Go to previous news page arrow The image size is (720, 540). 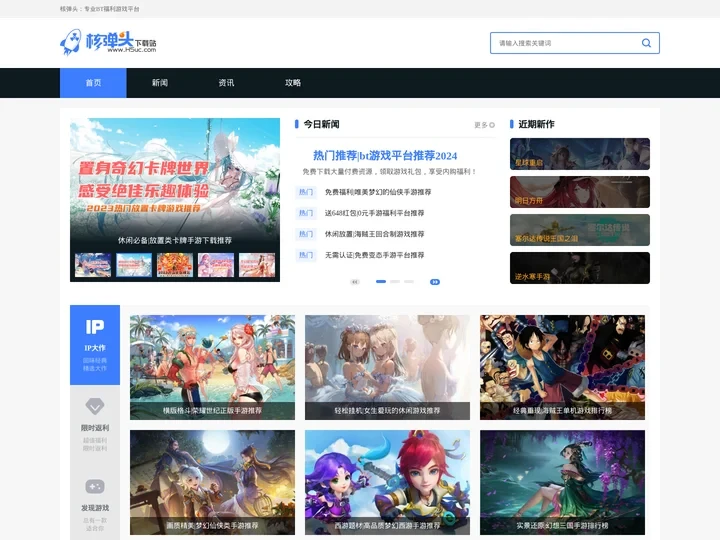(355, 282)
